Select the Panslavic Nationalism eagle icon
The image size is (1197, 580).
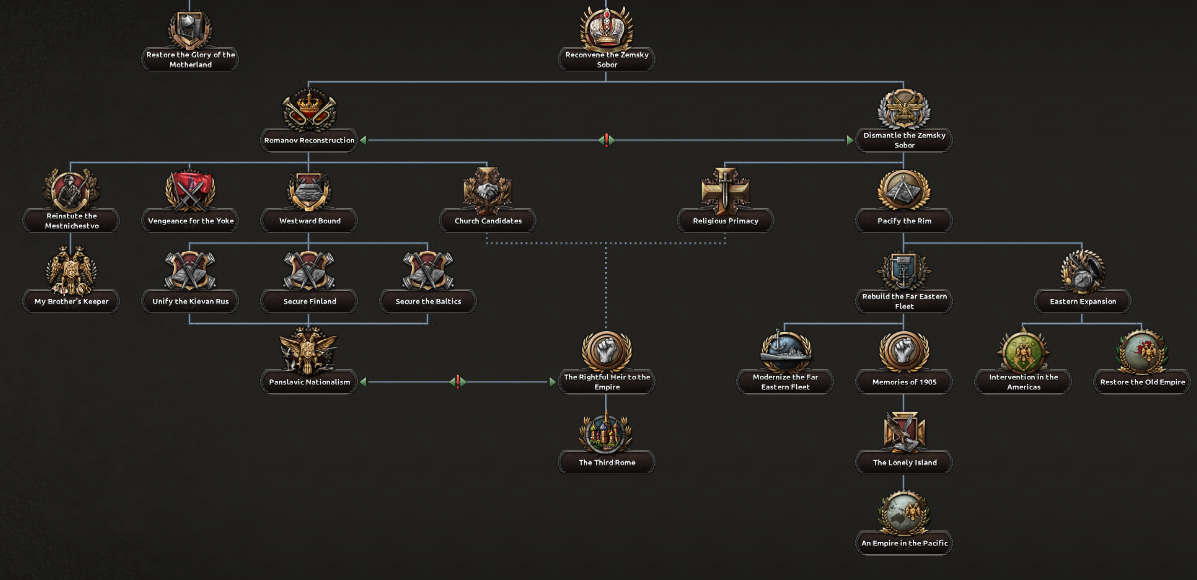308,350
